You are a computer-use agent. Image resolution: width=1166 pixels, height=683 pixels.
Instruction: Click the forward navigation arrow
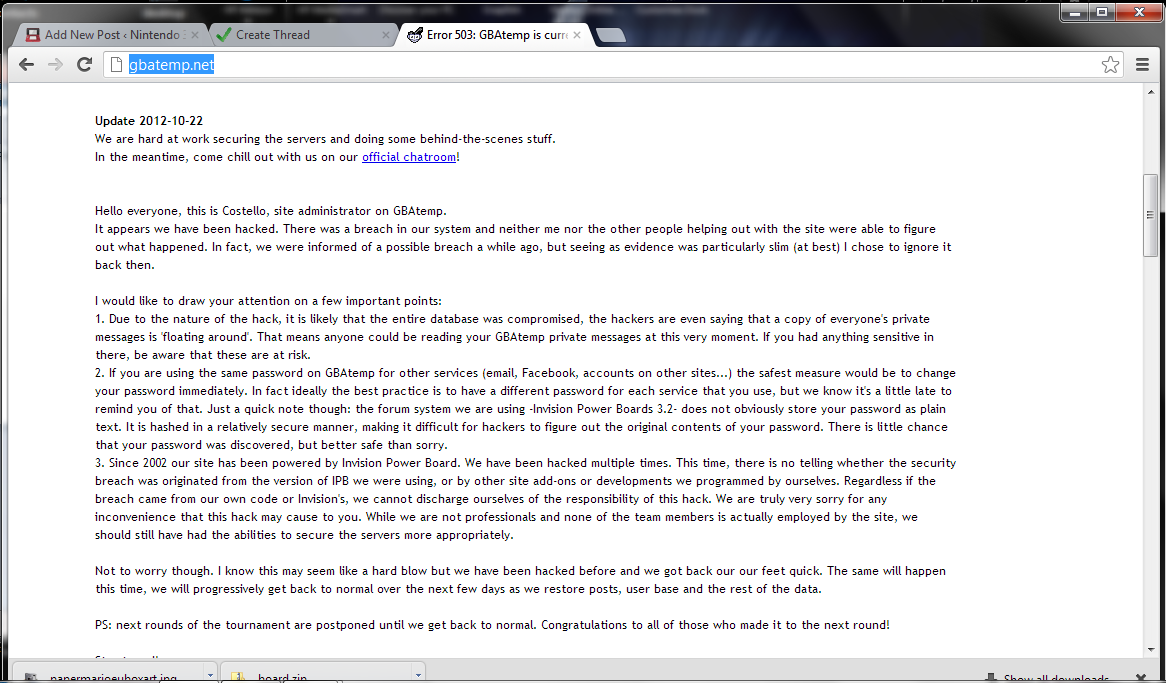pos(55,65)
